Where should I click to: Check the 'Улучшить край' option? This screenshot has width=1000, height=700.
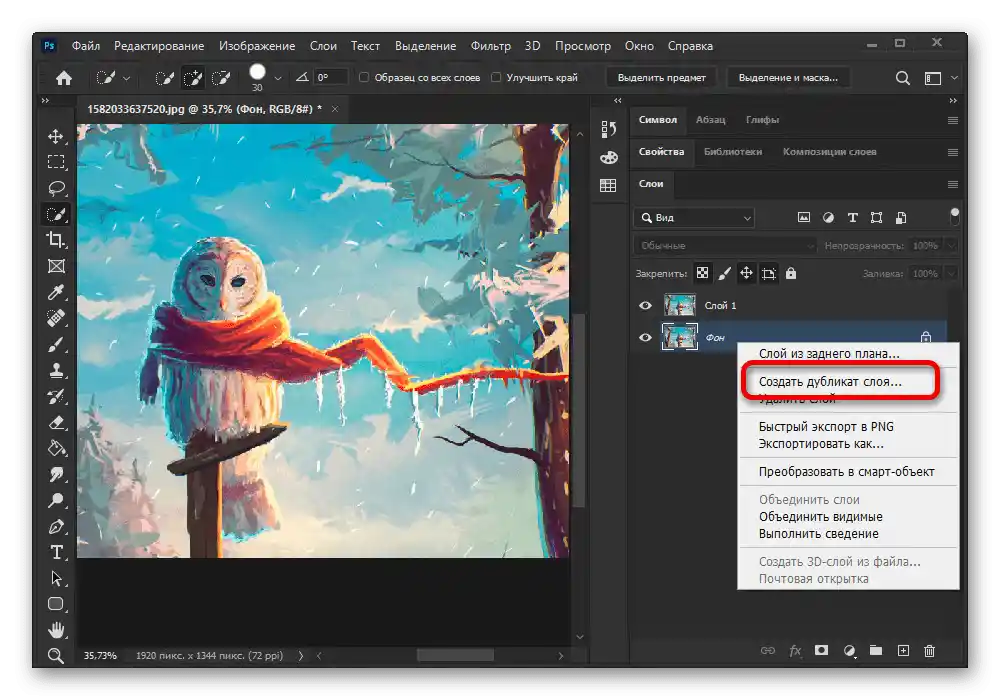tap(496, 77)
